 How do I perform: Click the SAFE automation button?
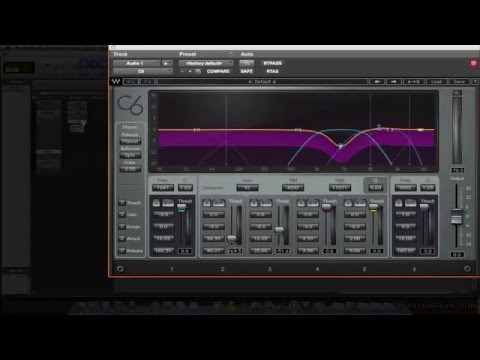coord(247,71)
